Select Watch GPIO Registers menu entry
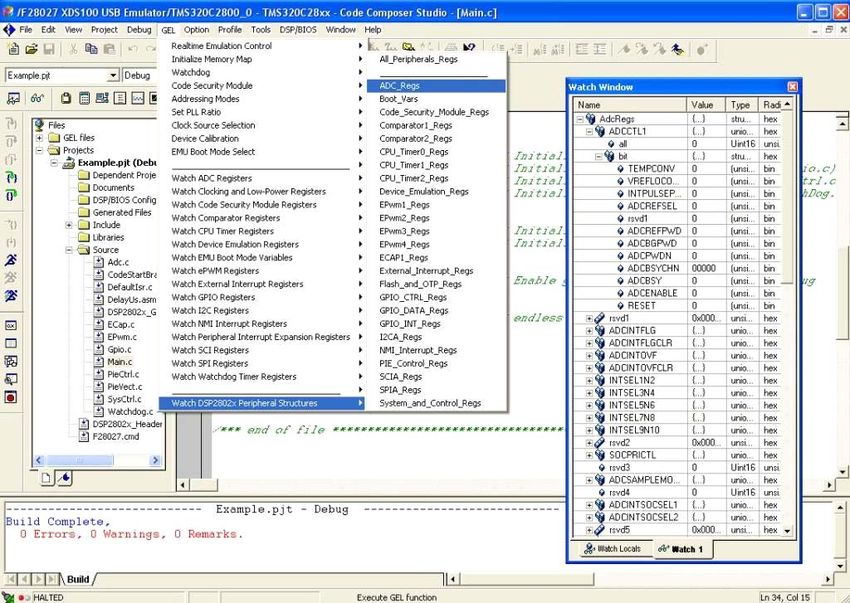Screen dimensions: 850x603 [x=213, y=297]
